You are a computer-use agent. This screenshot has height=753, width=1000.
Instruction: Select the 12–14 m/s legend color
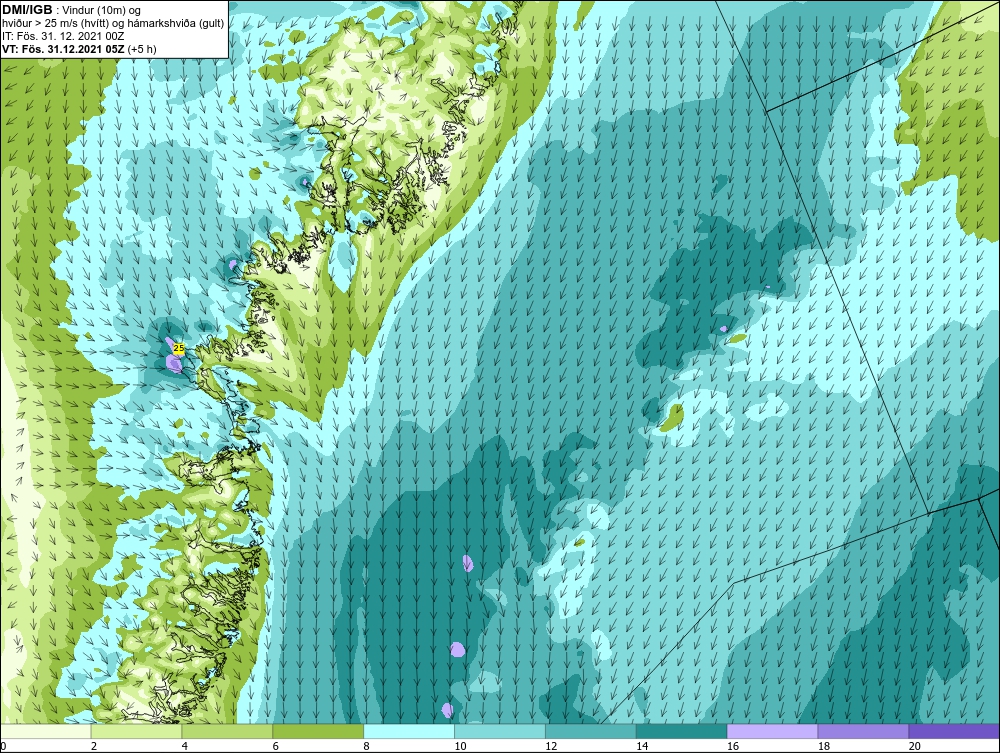pos(591,731)
